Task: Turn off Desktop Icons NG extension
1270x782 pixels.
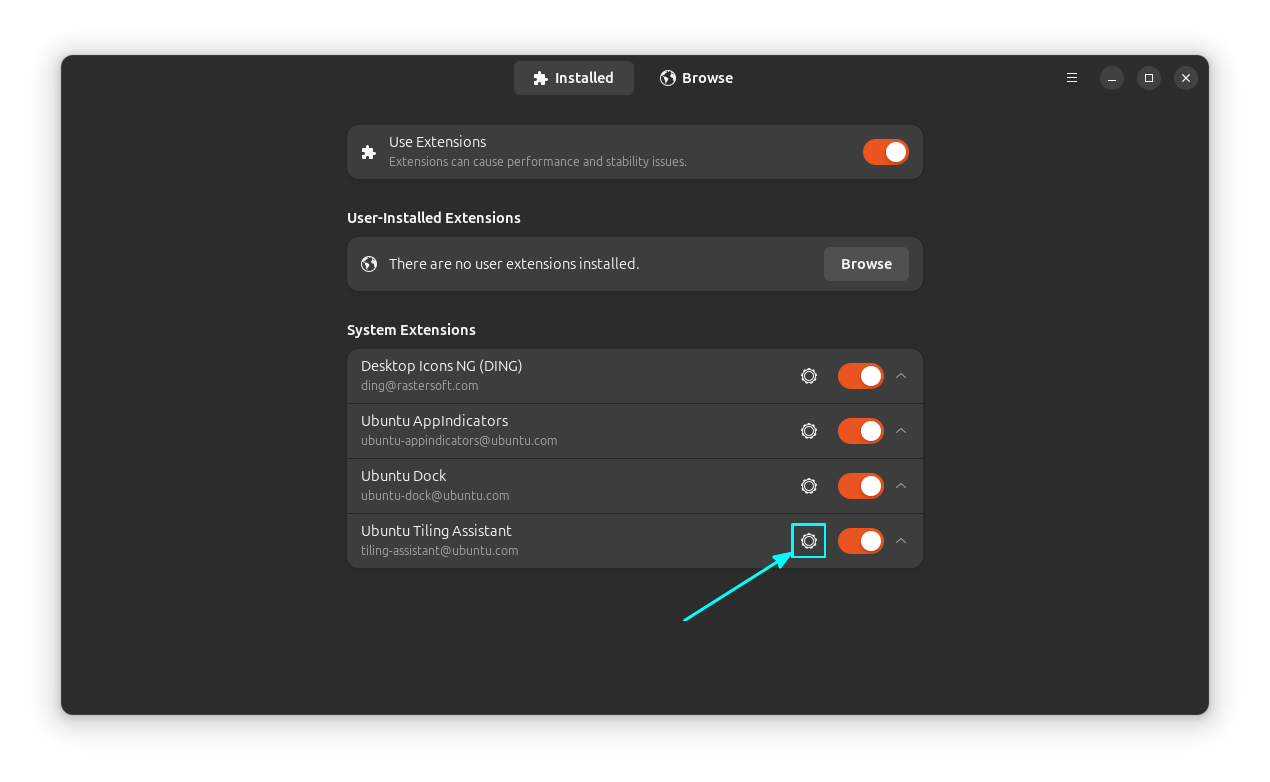Action: [x=860, y=376]
